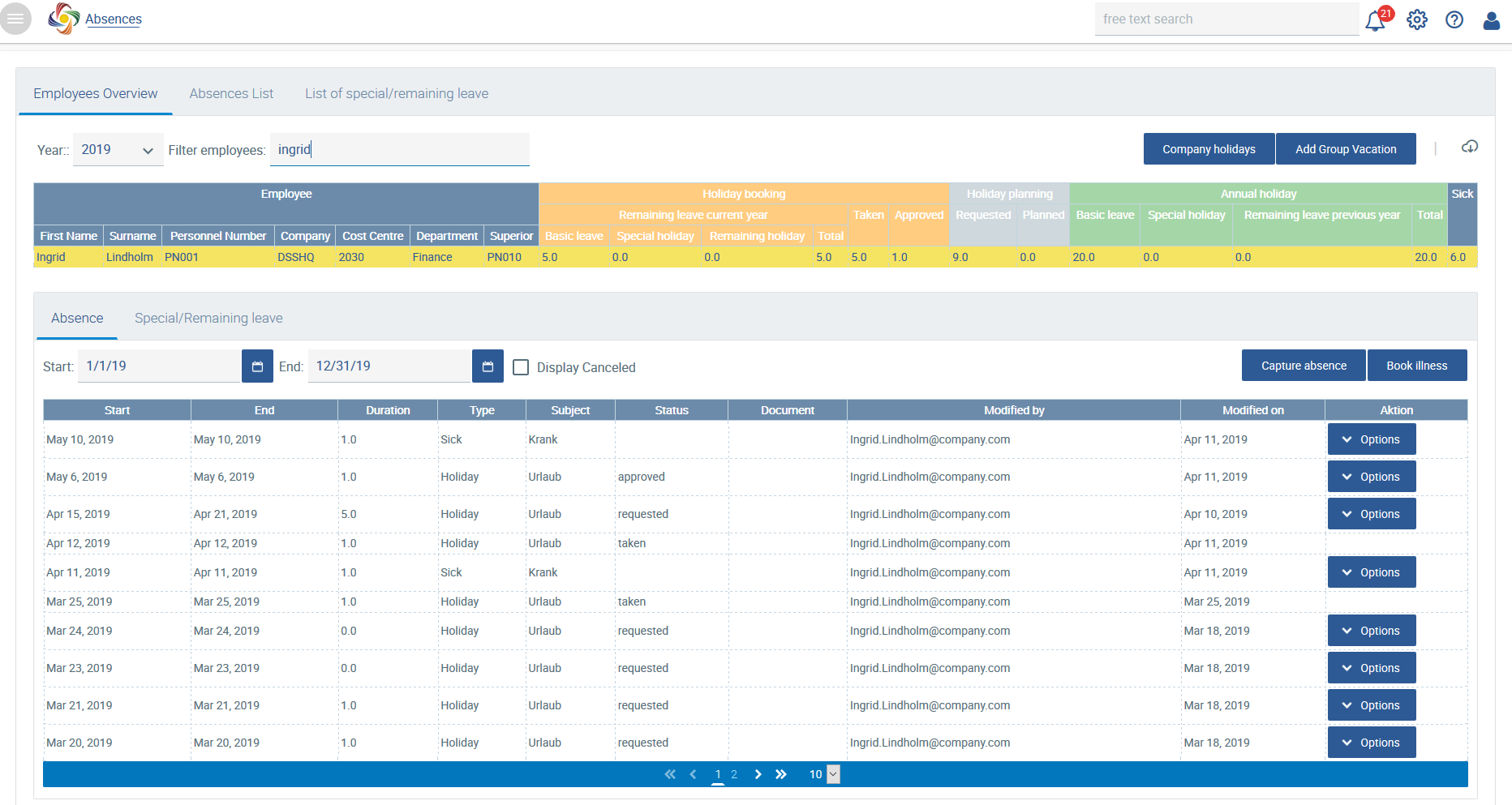Open the hamburger main menu
This screenshot has height=805, width=1512.
click(15, 19)
